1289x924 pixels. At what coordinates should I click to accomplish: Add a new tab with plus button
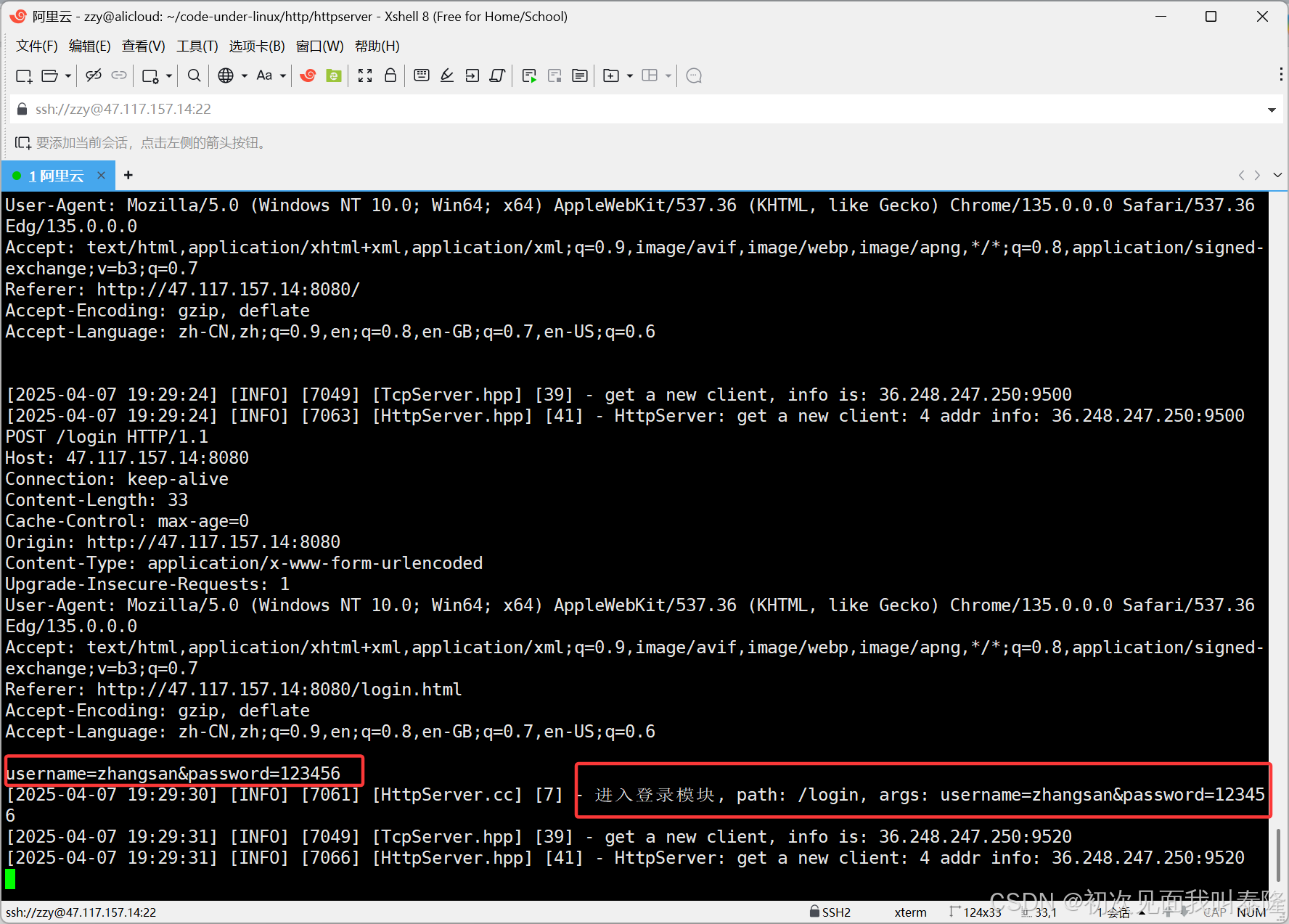[x=128, y=175]
